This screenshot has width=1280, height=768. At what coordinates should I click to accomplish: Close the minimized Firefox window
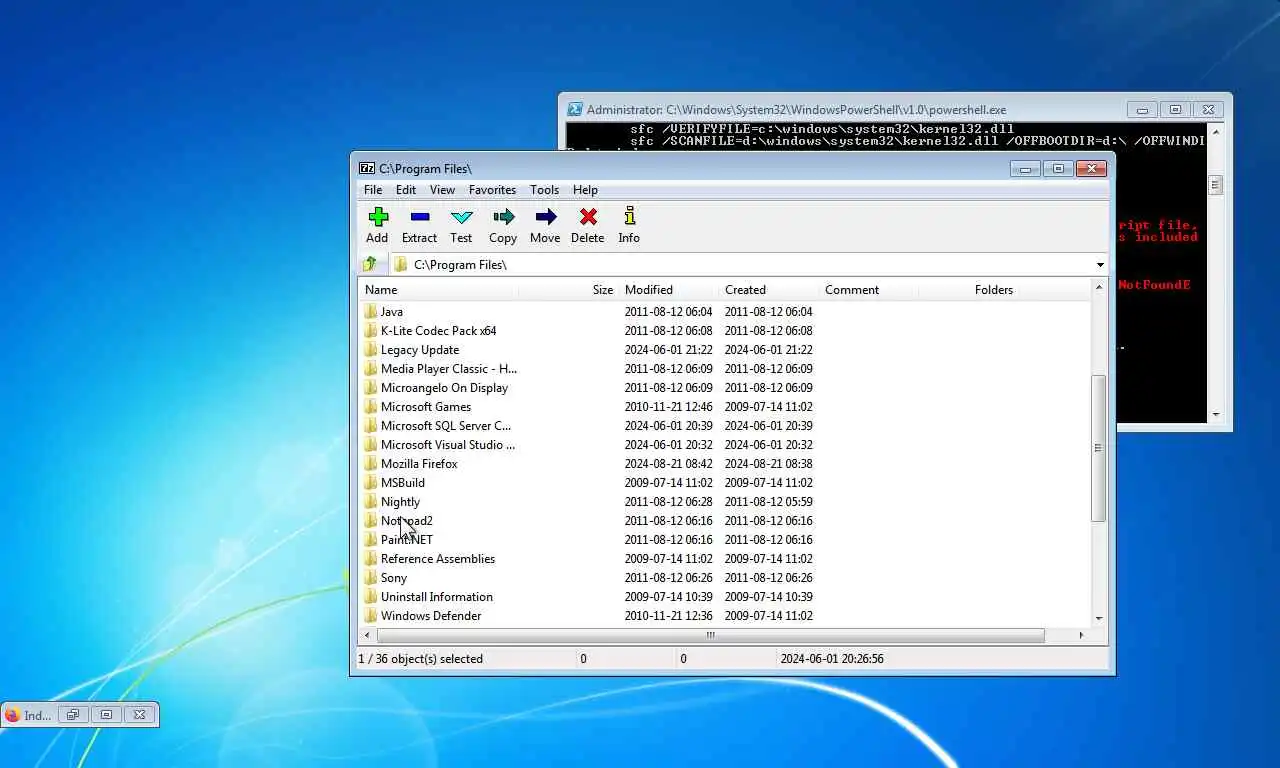coord(140,715)
